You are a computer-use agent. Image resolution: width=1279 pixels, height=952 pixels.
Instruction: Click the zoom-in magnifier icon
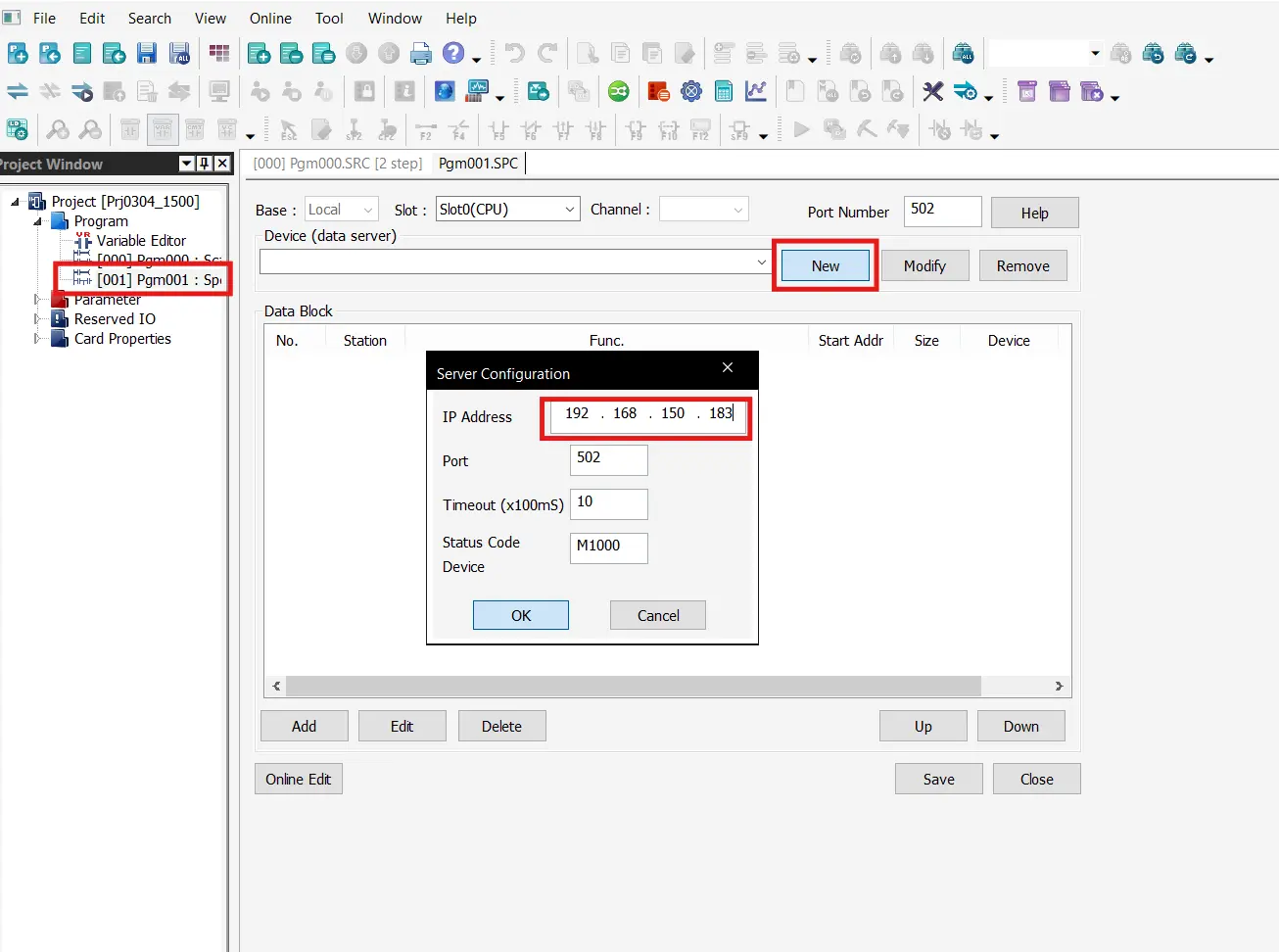pyautogui.click(x=59, y=128)
